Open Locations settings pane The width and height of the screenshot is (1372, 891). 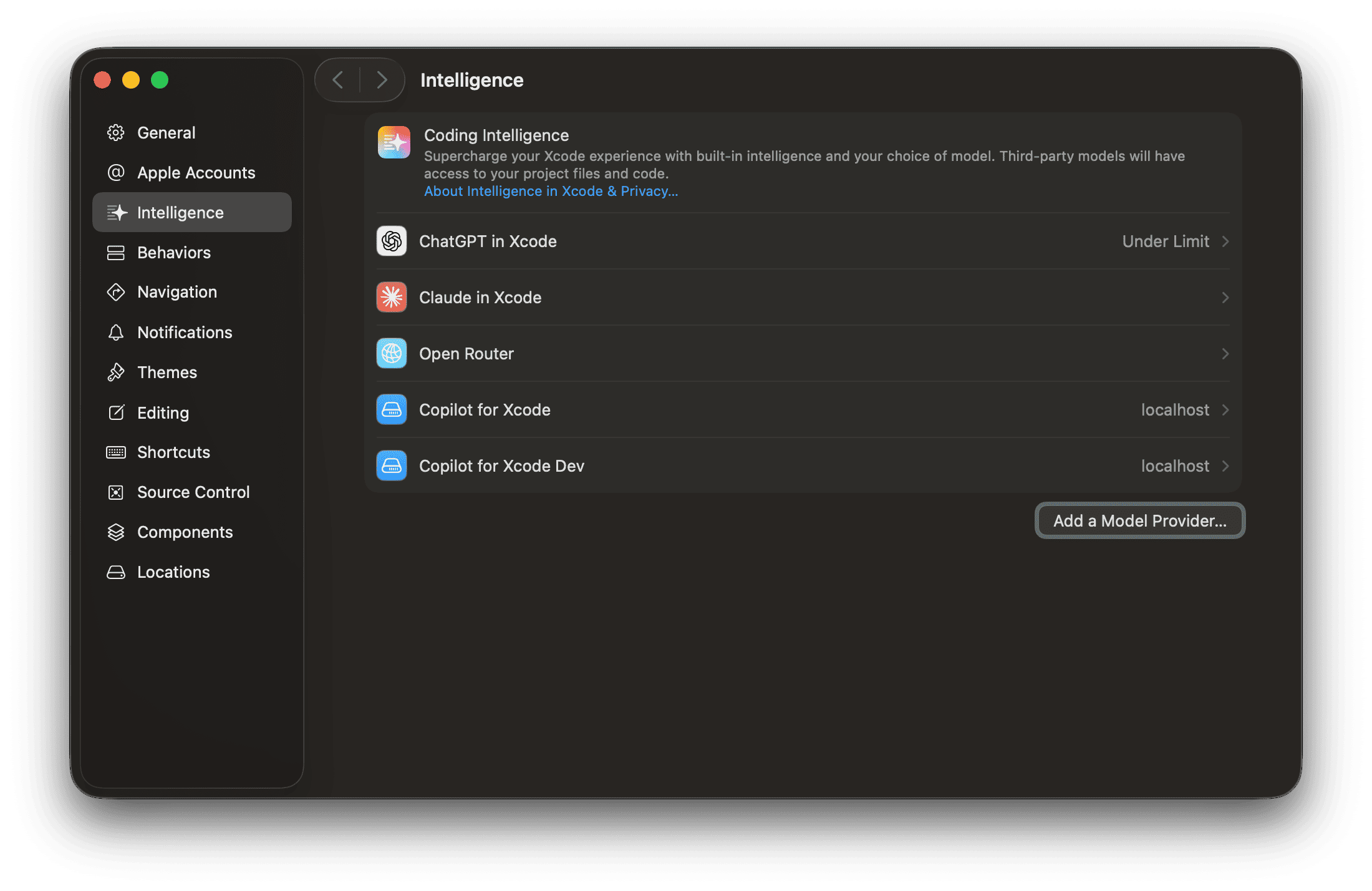pyautogui.click(x=173, y=572)
